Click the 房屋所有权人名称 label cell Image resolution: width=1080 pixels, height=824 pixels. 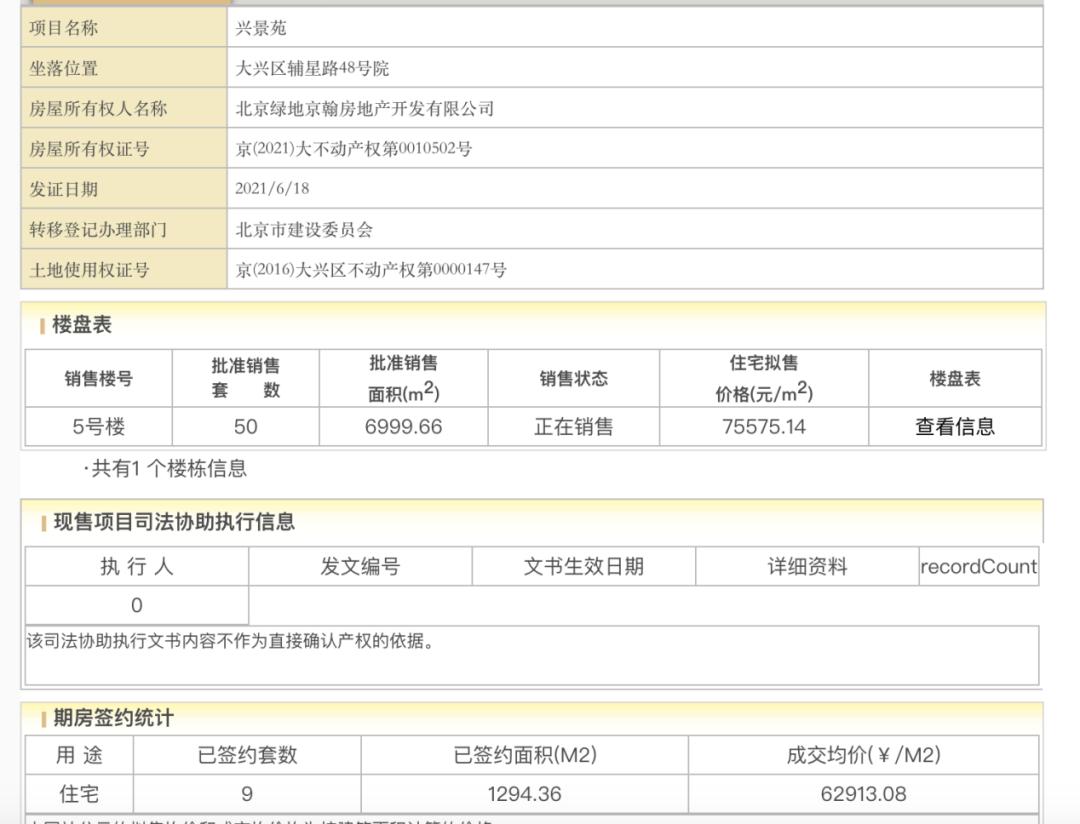coord(124,108)
